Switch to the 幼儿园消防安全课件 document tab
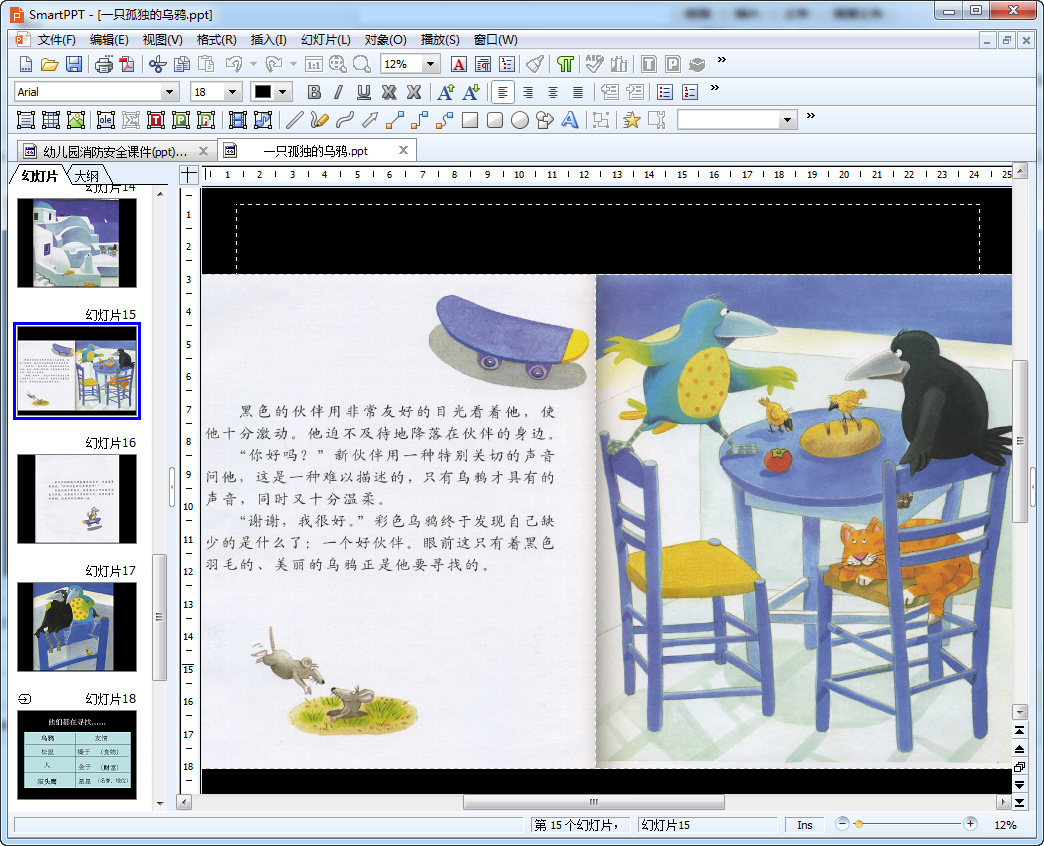Screen dimensions: 1044x846 tap(115, 152)
